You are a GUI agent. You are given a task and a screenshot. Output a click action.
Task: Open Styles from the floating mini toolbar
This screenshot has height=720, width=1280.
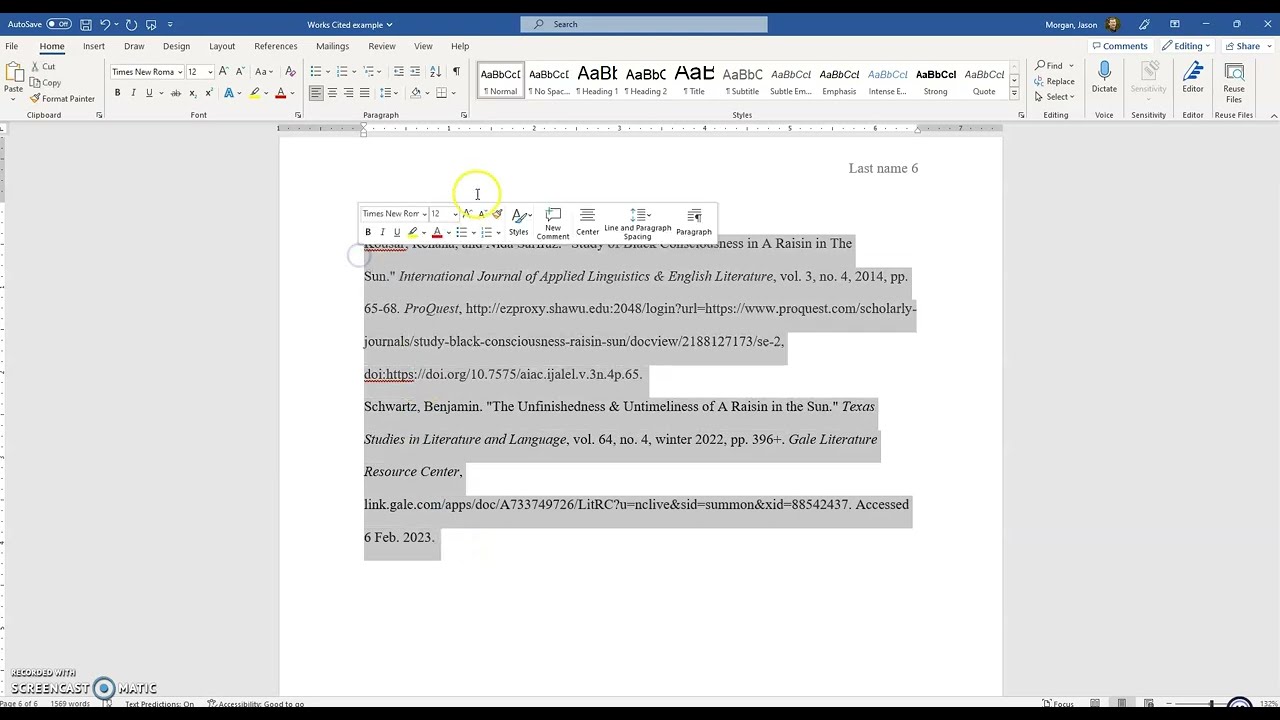click(x=519, y=222)
